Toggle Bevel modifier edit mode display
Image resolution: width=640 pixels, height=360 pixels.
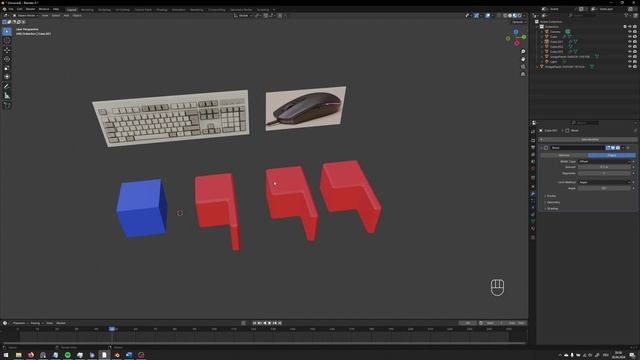608,148
